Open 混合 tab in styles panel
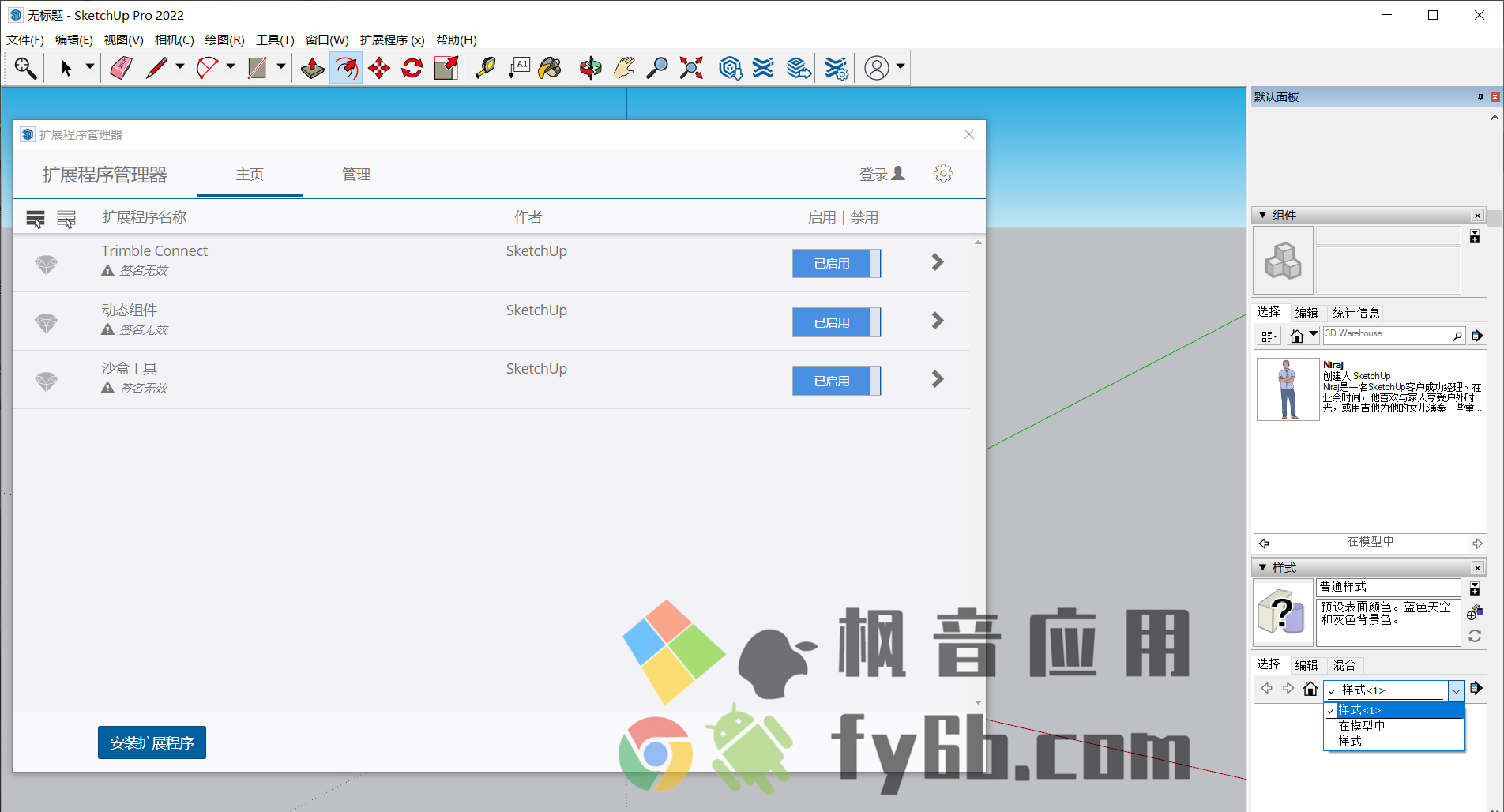1504x812 pixels. pyautogui.click(x=1344, y=665)
